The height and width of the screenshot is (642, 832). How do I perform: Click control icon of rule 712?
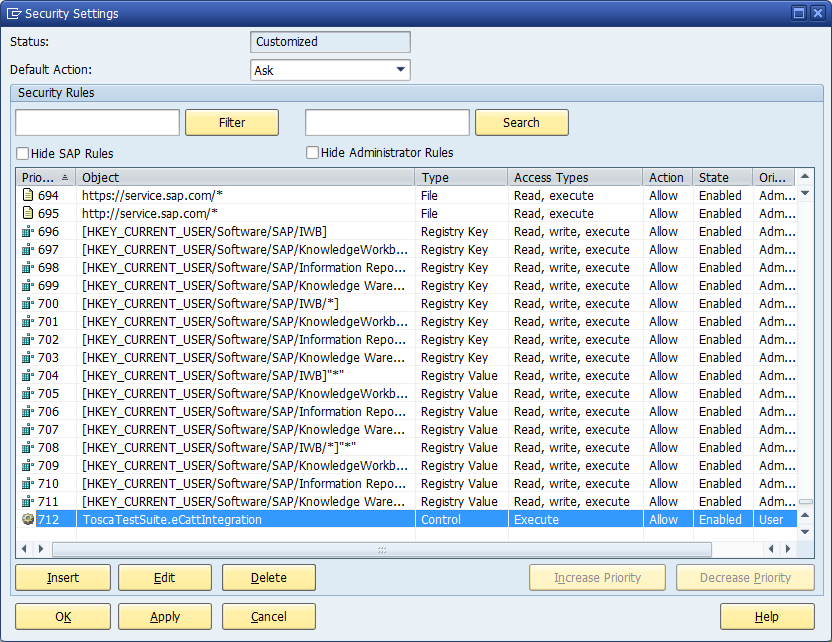point(28,520)
